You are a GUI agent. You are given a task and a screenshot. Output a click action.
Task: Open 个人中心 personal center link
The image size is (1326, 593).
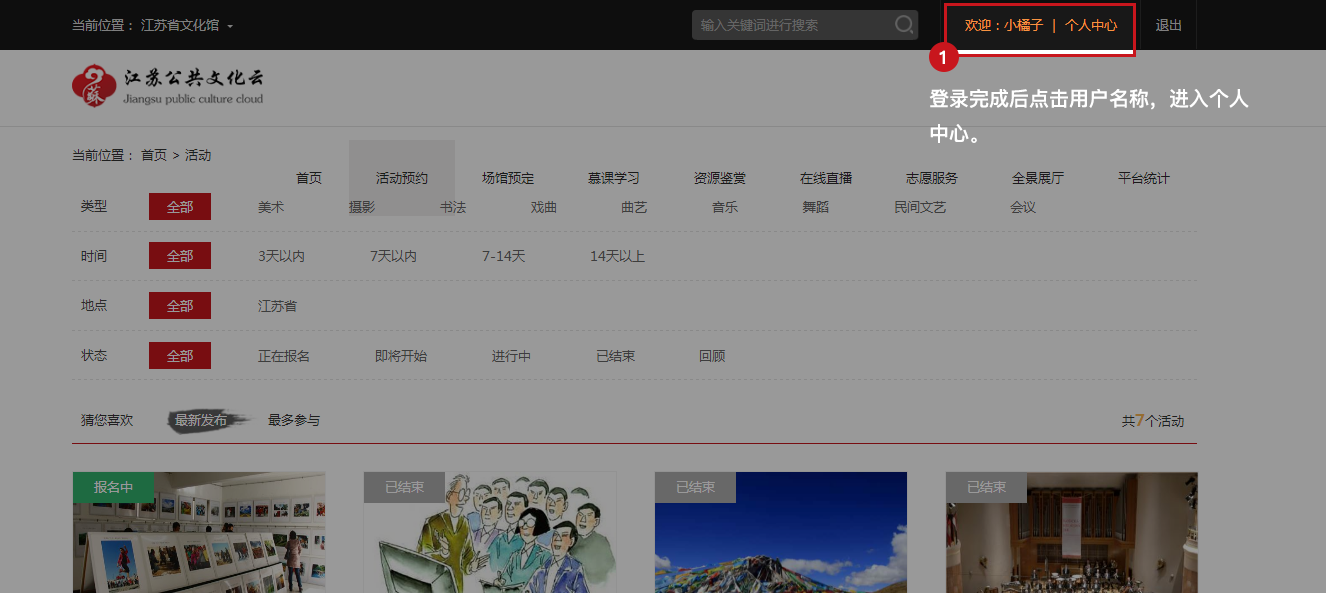tap(1091, 25)
